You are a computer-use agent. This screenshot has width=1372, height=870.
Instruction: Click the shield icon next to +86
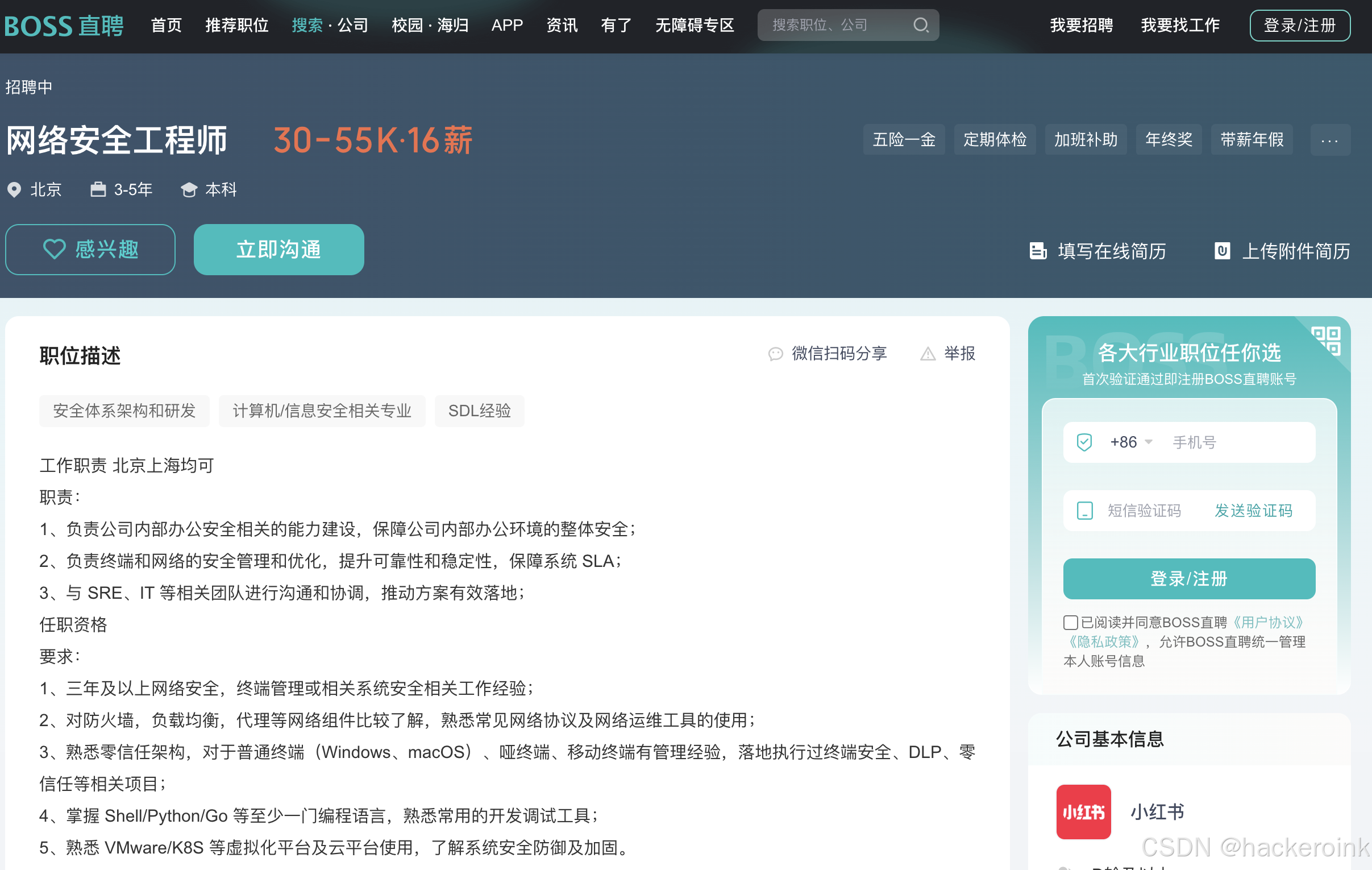coord(1084,442)
